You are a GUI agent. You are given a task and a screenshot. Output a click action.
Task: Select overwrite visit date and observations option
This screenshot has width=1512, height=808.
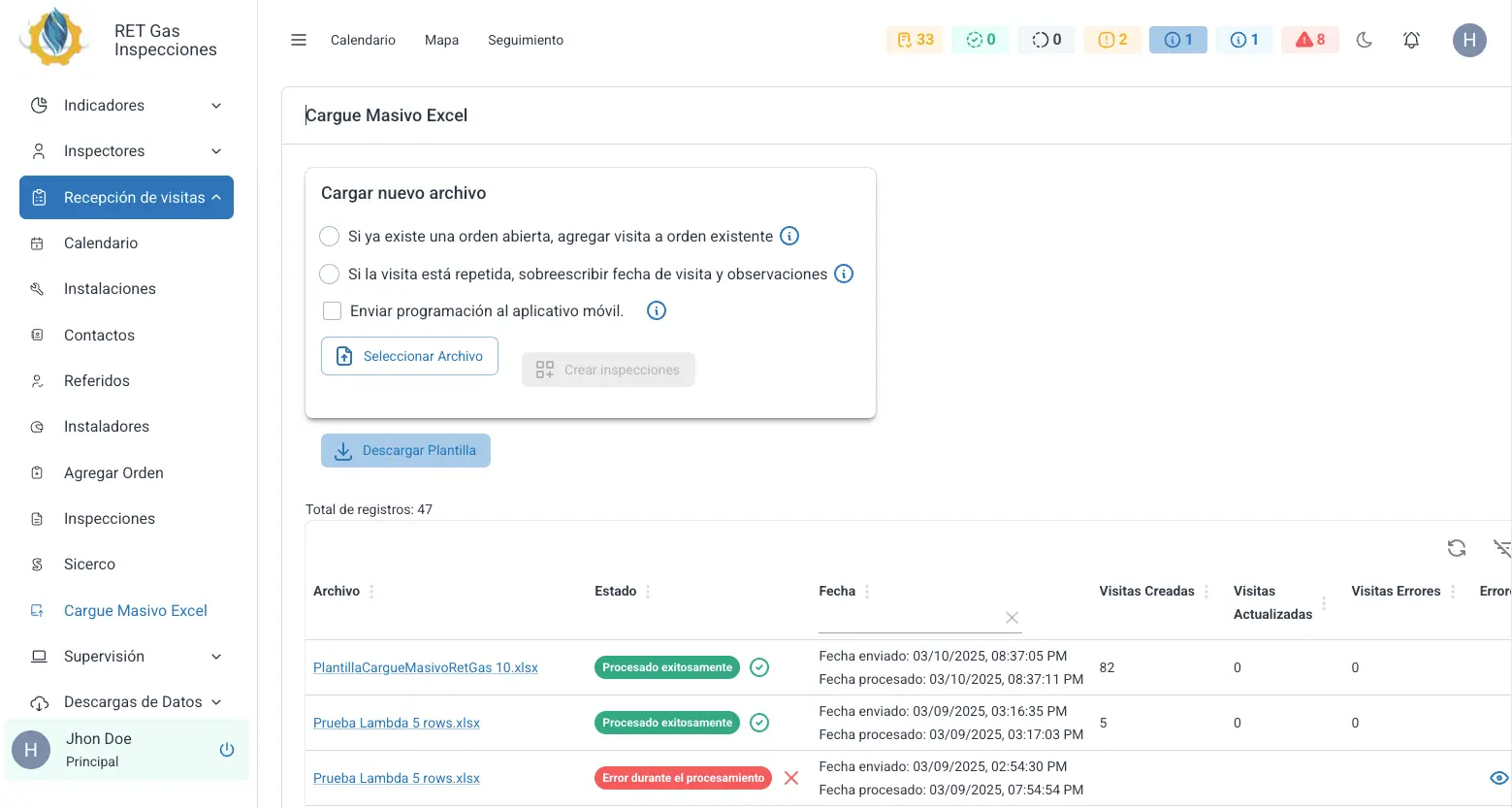click(330, 274)
